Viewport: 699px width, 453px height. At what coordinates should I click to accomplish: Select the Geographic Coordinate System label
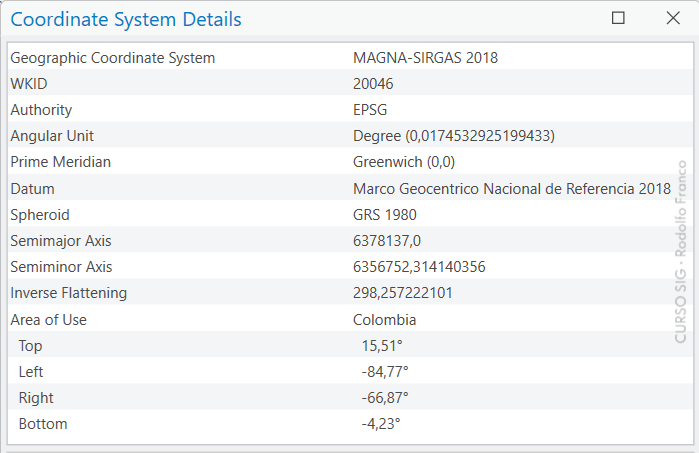coord(112,58)
